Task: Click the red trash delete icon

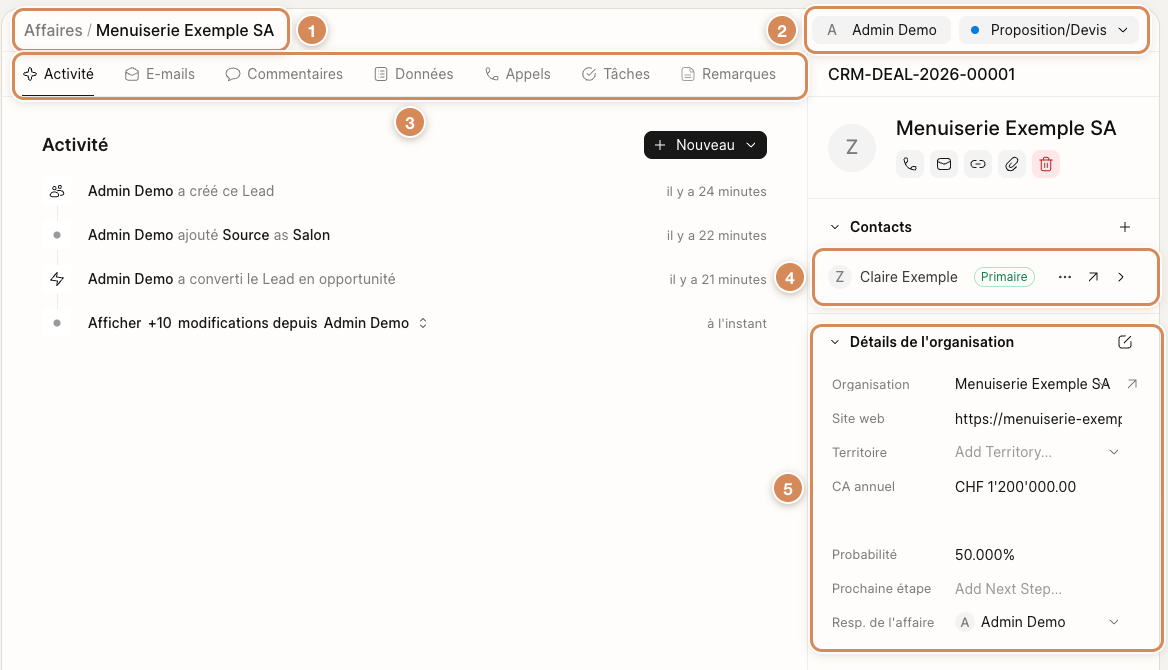Action: (1046, 164)
